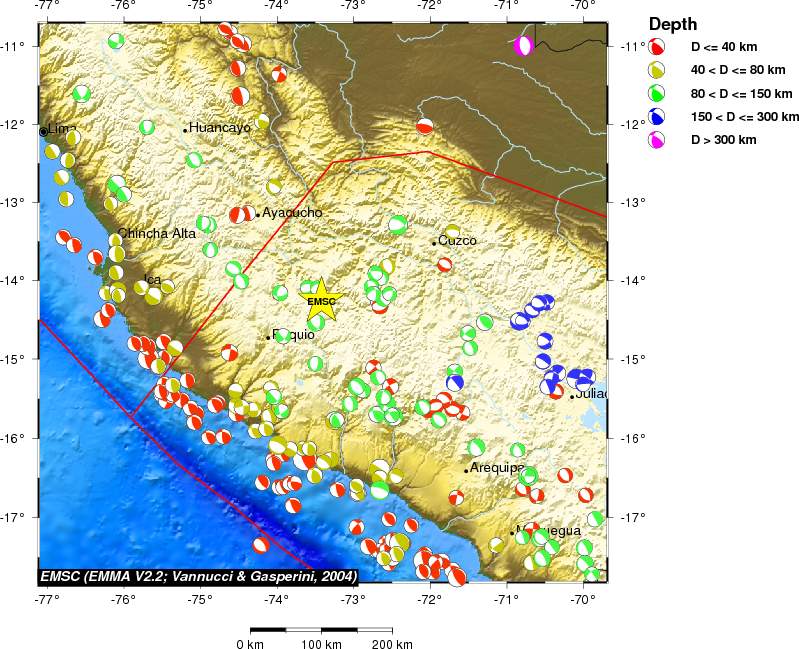Click the magenta legend icon for D > 300 km
This screenshot has width=799, height=649.
point(657,139)
